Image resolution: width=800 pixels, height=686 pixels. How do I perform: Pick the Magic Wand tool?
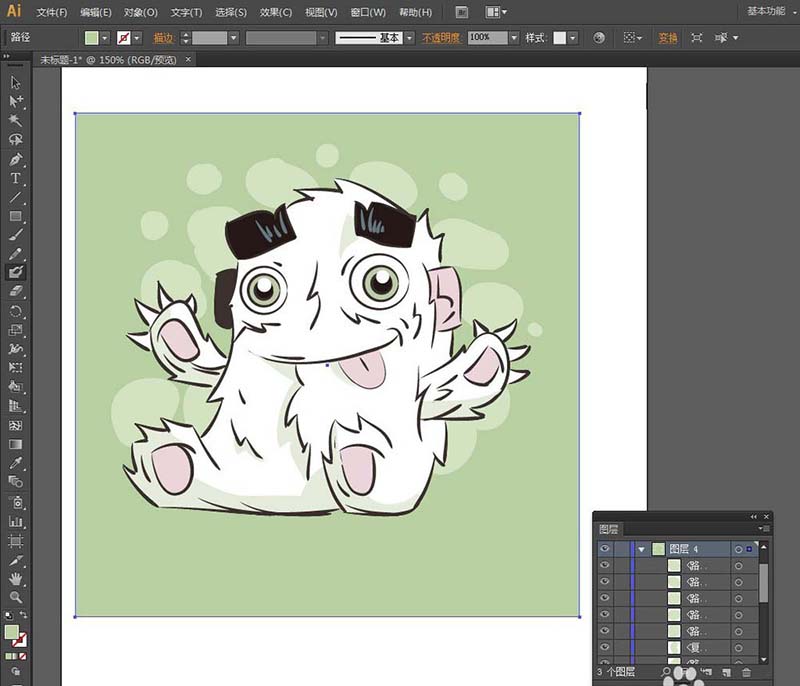pos(15,120)
